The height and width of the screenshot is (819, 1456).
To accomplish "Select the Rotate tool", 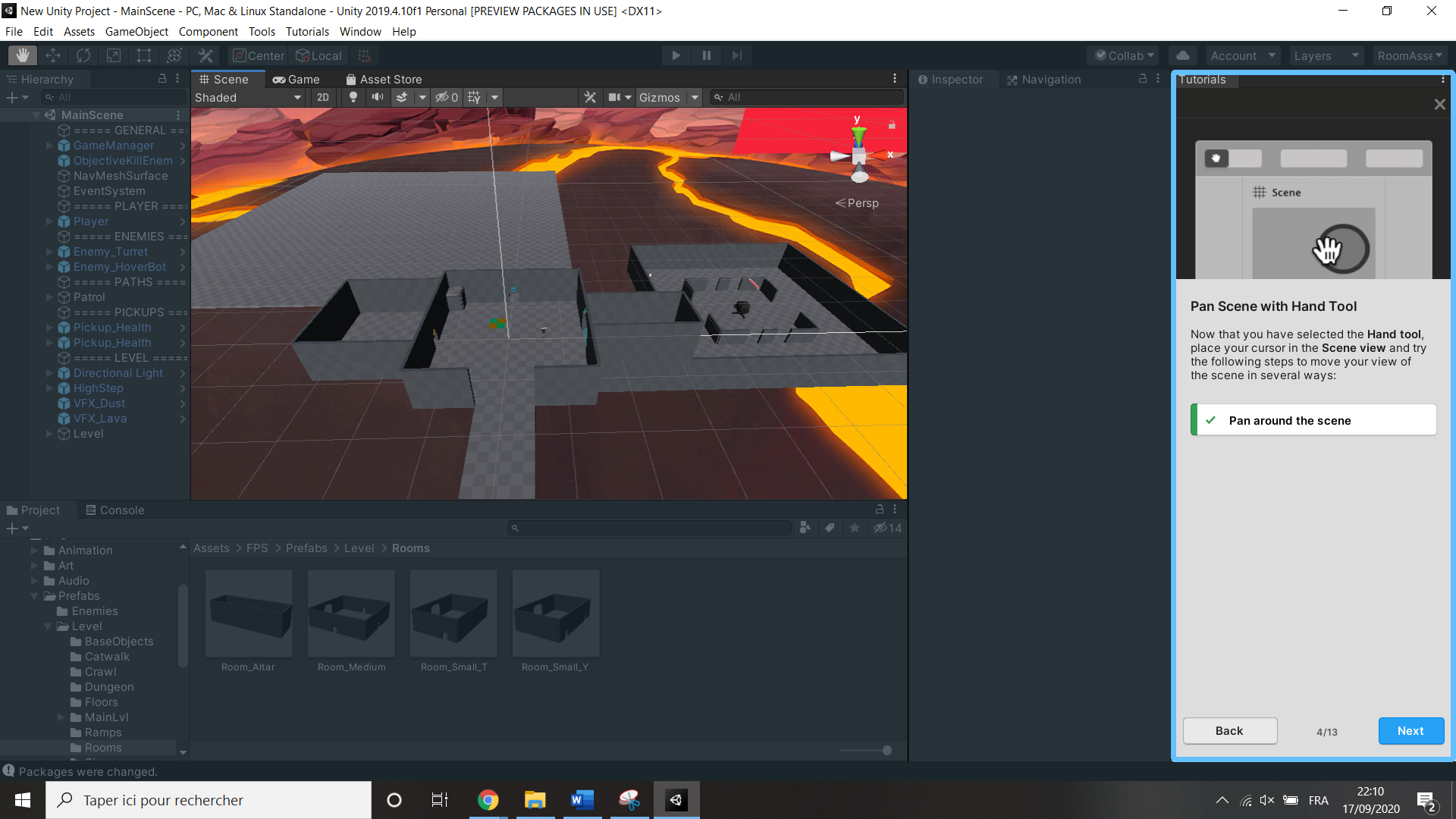I will [83, 55].
